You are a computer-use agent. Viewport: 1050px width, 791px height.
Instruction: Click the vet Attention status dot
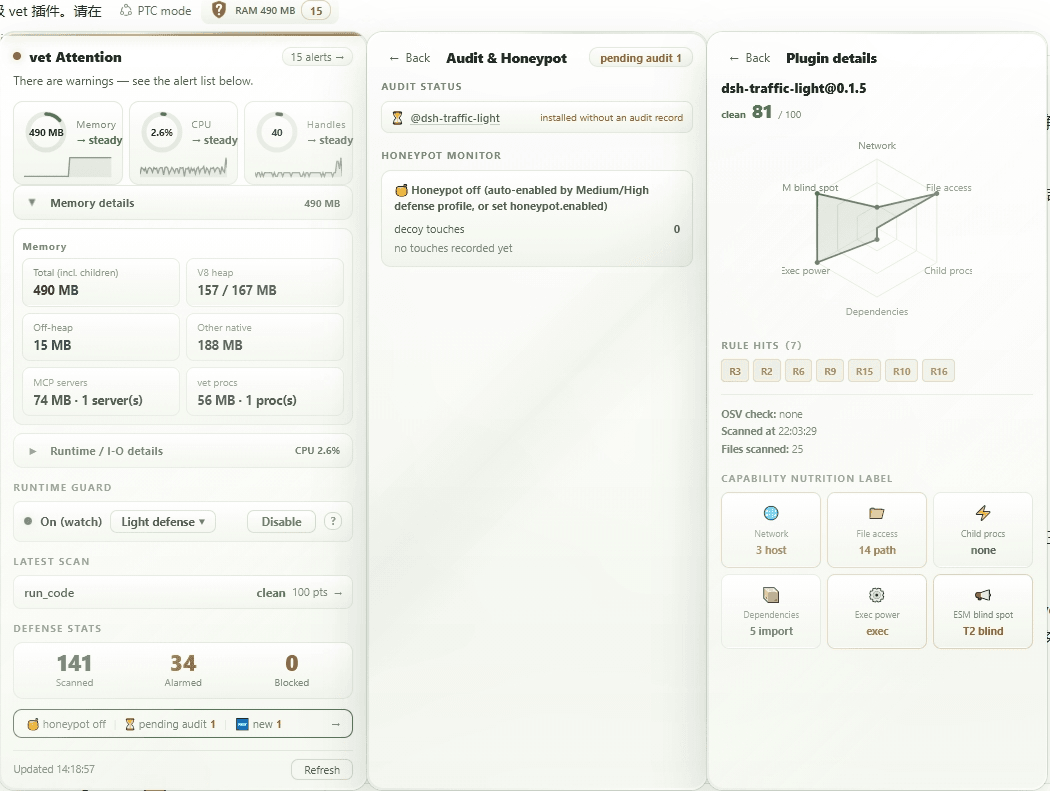tap(17, 57)
